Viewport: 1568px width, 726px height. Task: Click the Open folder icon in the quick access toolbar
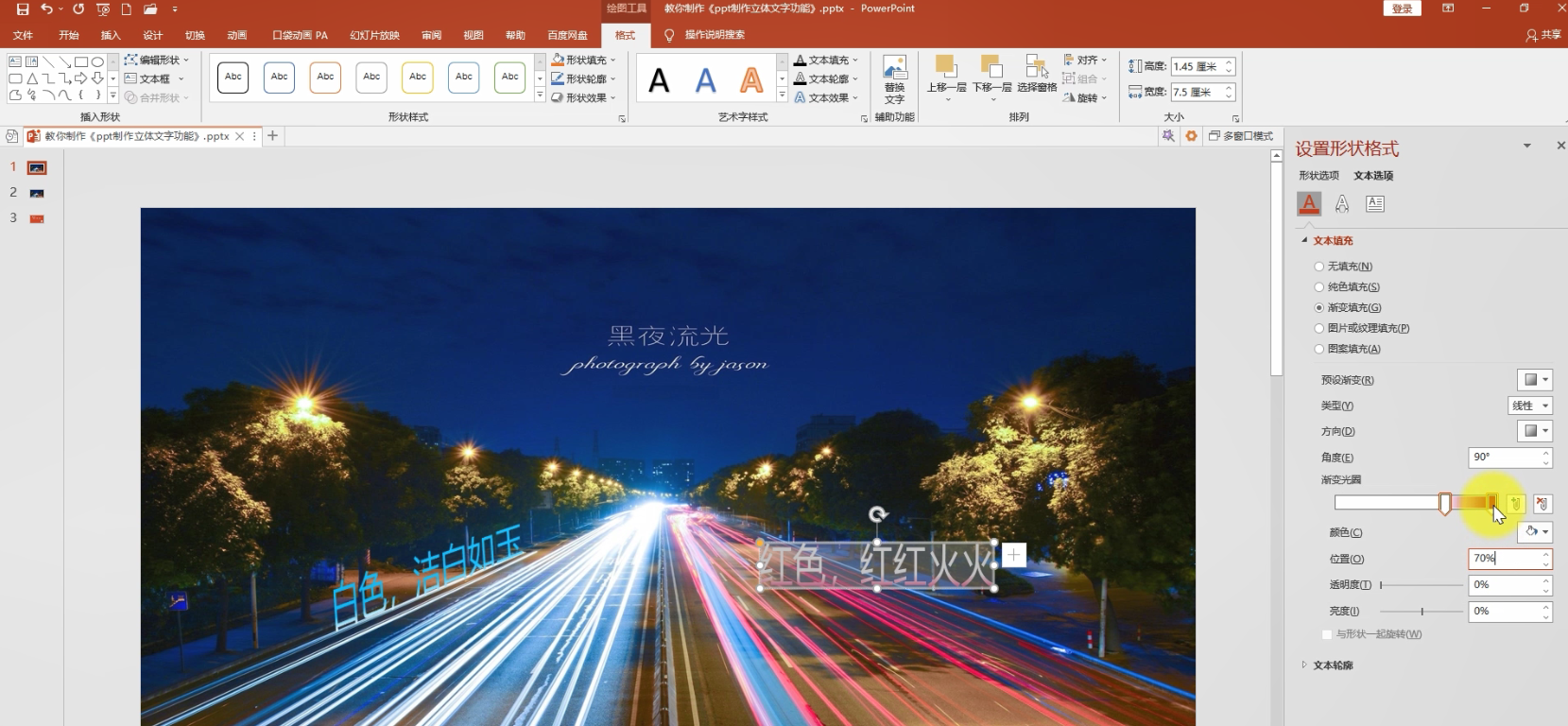[x=150, y=9]
